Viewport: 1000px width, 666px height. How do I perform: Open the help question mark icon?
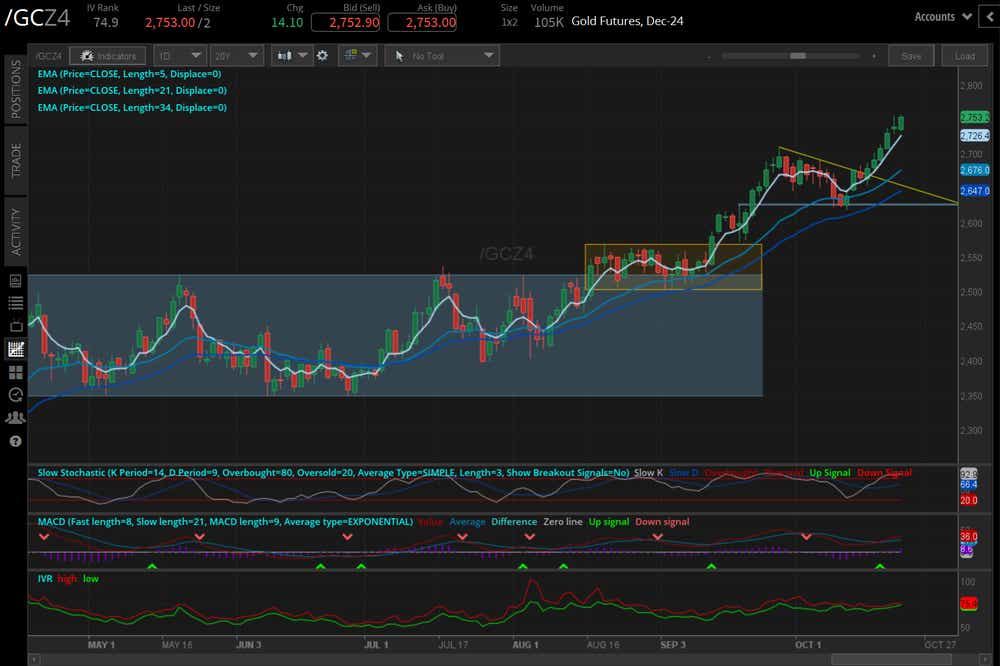(15, 441)
